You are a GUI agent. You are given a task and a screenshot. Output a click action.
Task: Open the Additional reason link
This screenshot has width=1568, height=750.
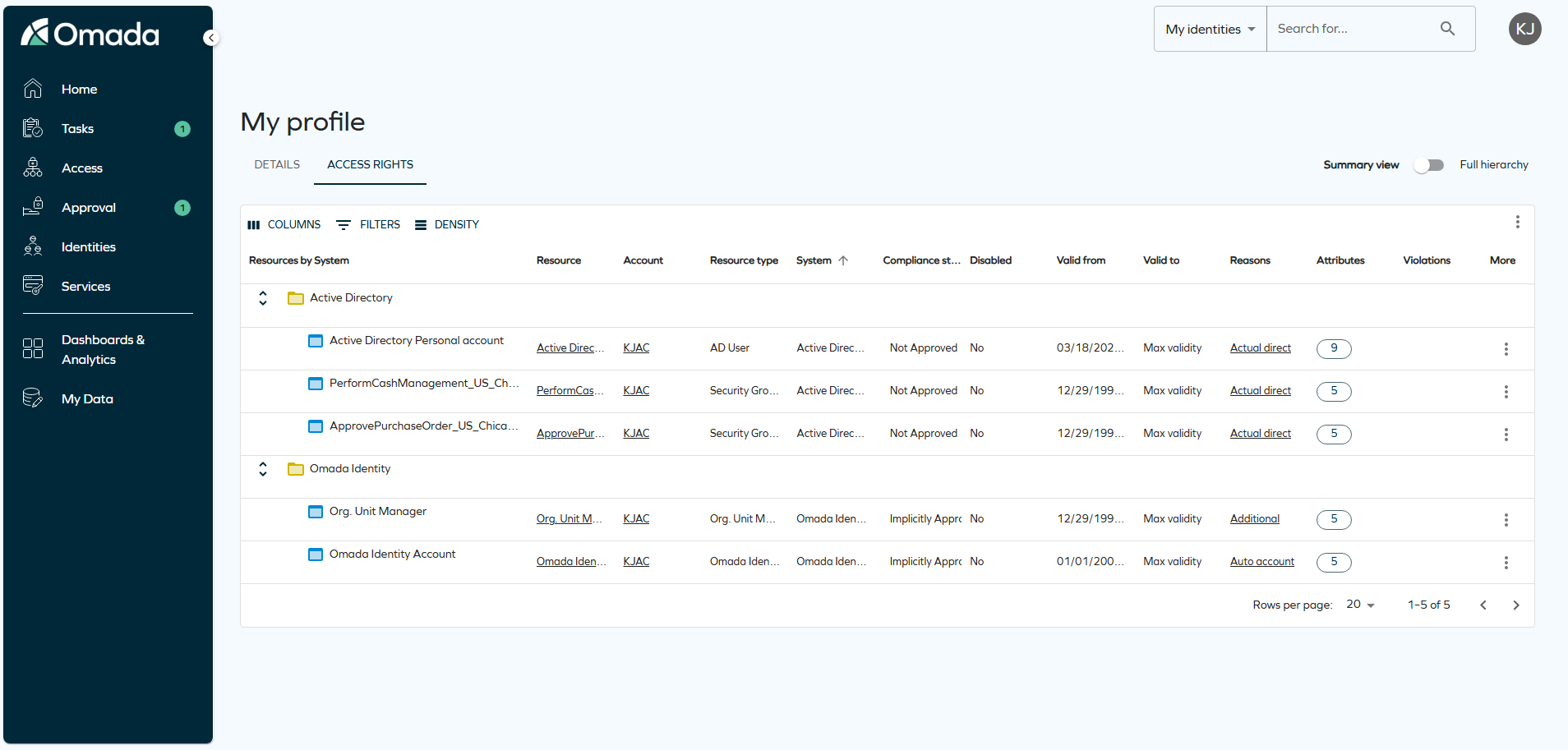[x=1255, y=519]
